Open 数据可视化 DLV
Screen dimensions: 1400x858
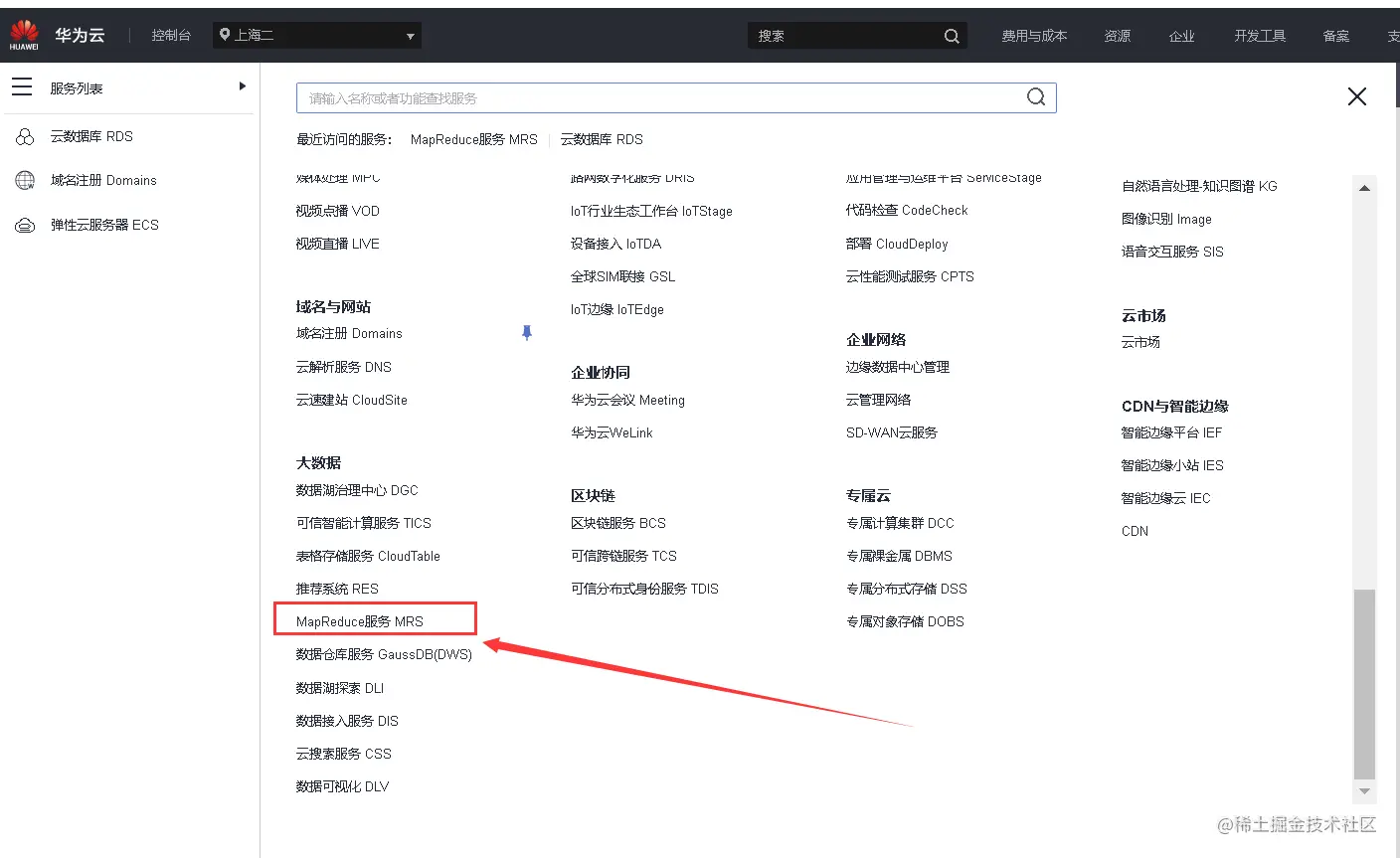click(342, 786)
